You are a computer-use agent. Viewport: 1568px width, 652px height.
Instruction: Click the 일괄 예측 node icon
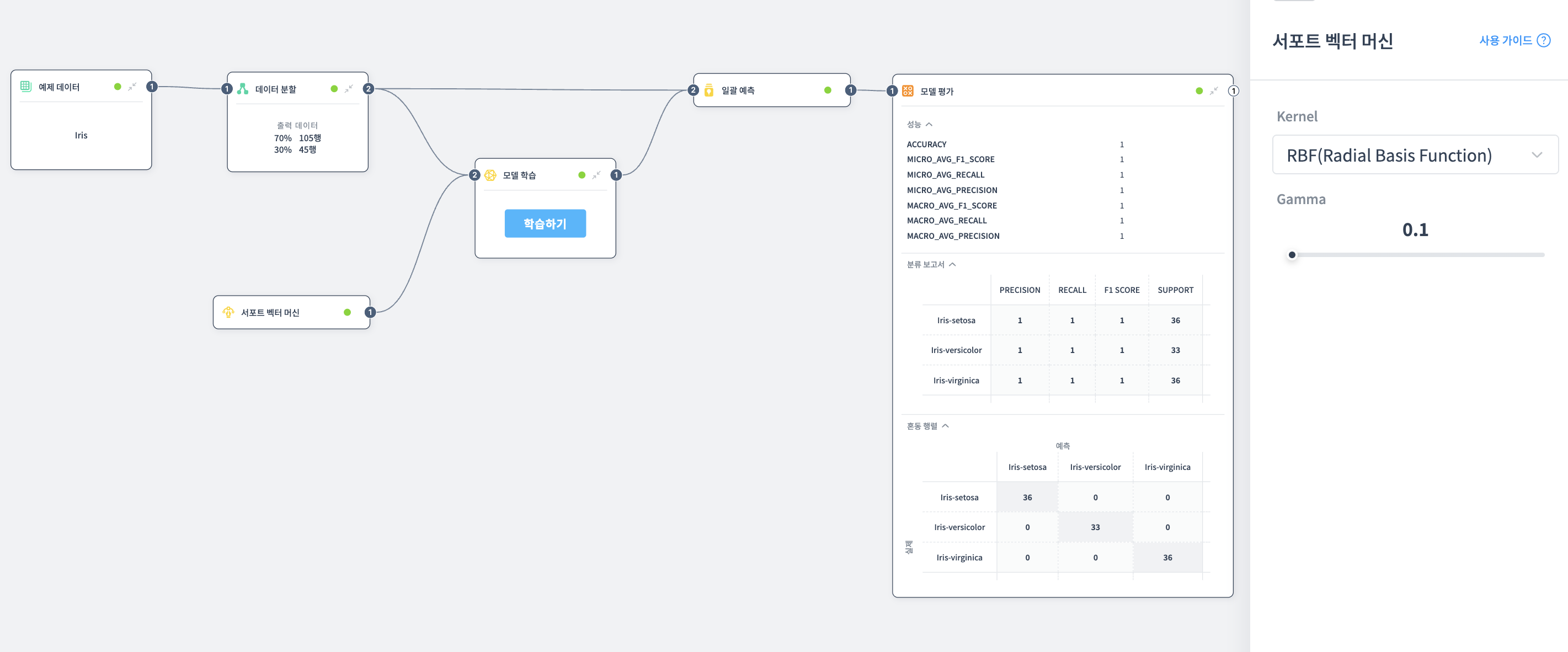tap(708, 90)
